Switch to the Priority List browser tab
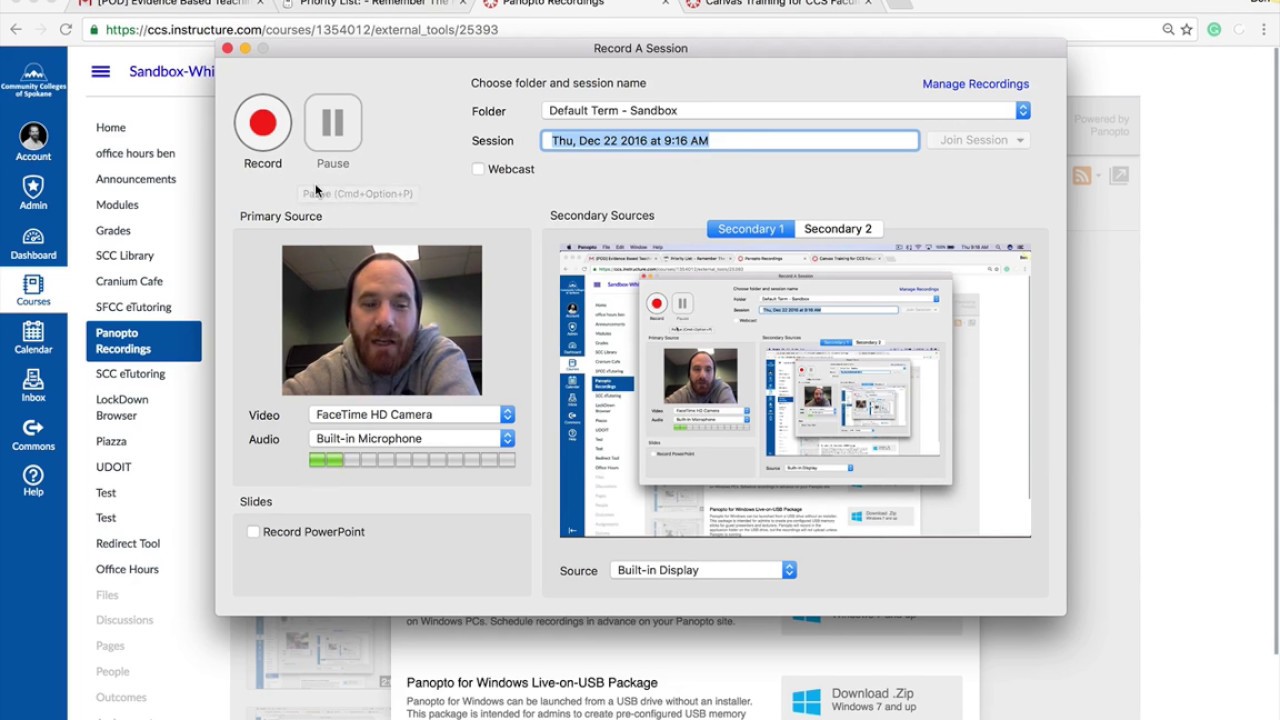1280x720 pixels. pos(375,5)
